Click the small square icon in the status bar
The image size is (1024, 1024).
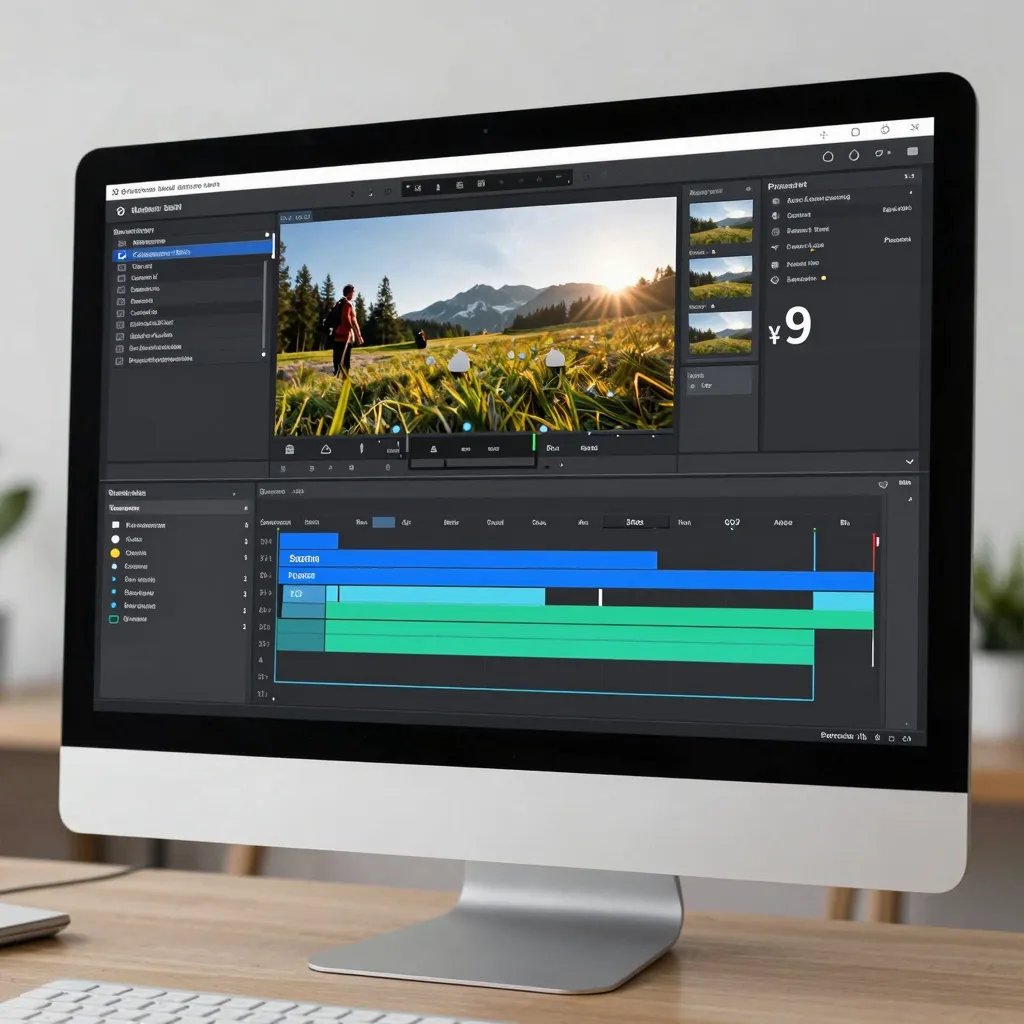pyautogui.click(x=891, y=739)
